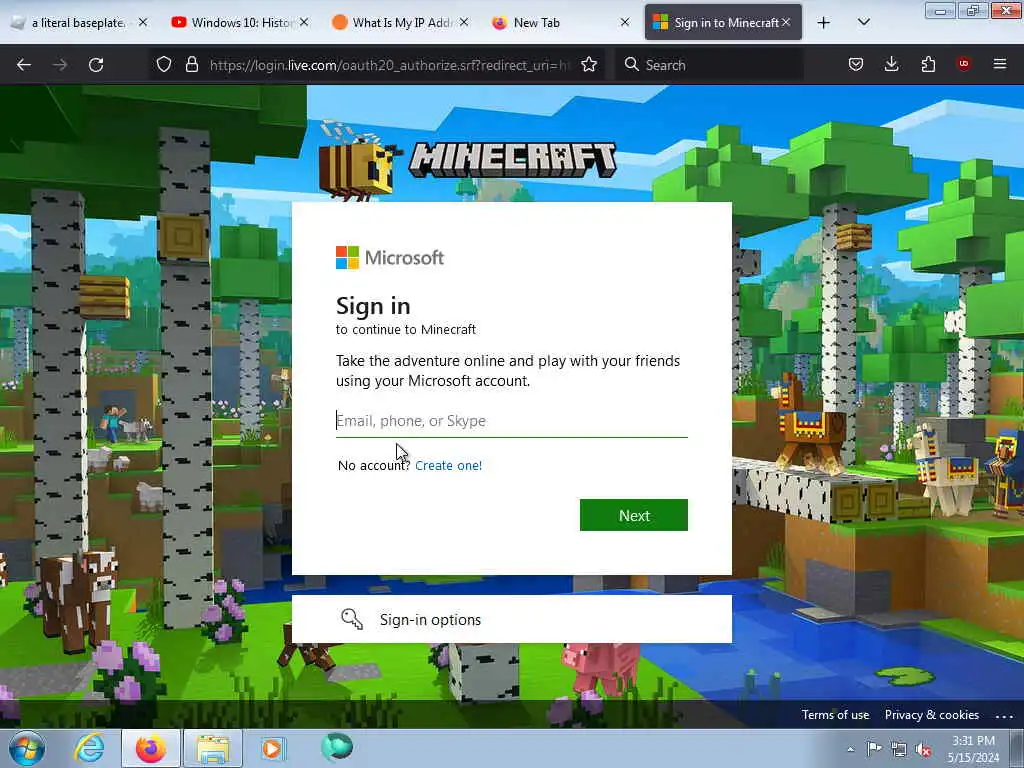
Task: Open Windows Media Player from the taskbar
Action: tap(273, 748)
